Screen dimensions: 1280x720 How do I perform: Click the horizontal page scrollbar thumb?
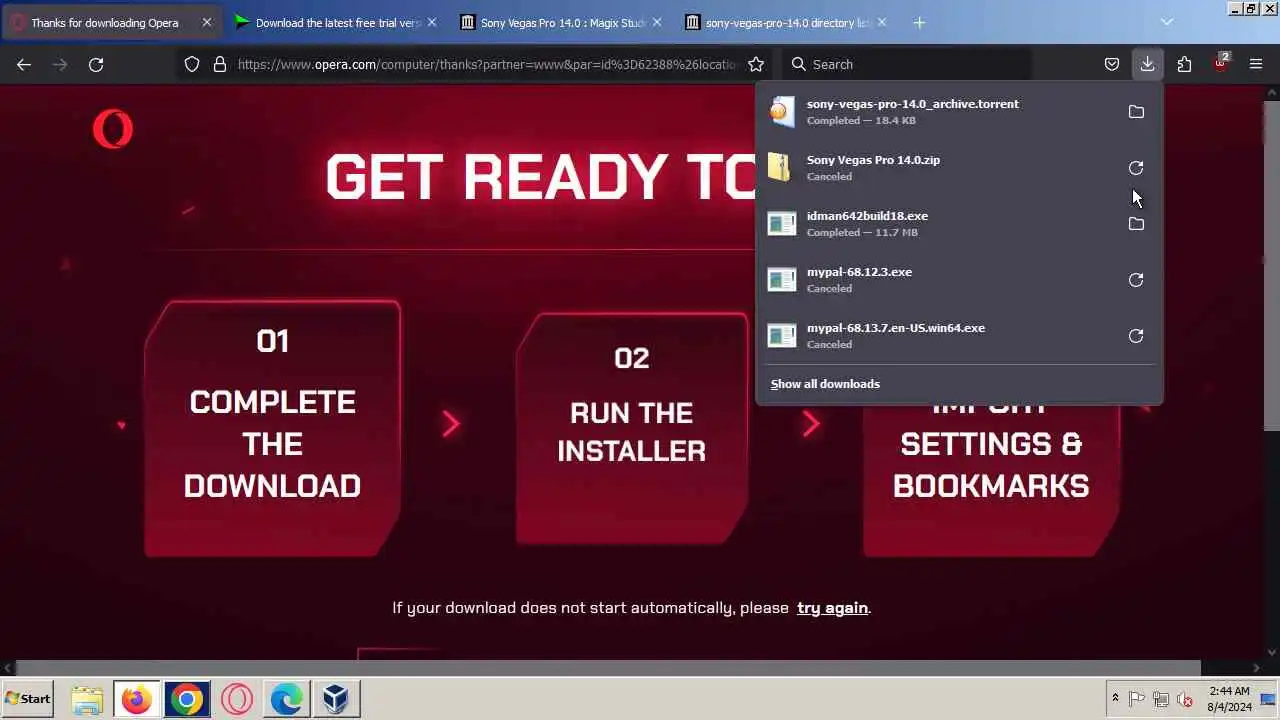tap(608, 668)
